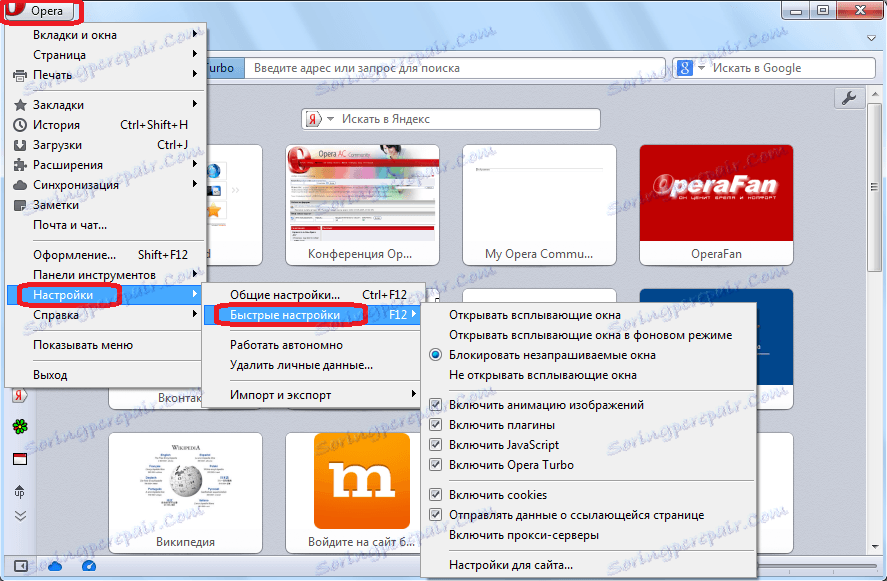
Task: Choose Выход menu item
Action: (x=105, y=375)
